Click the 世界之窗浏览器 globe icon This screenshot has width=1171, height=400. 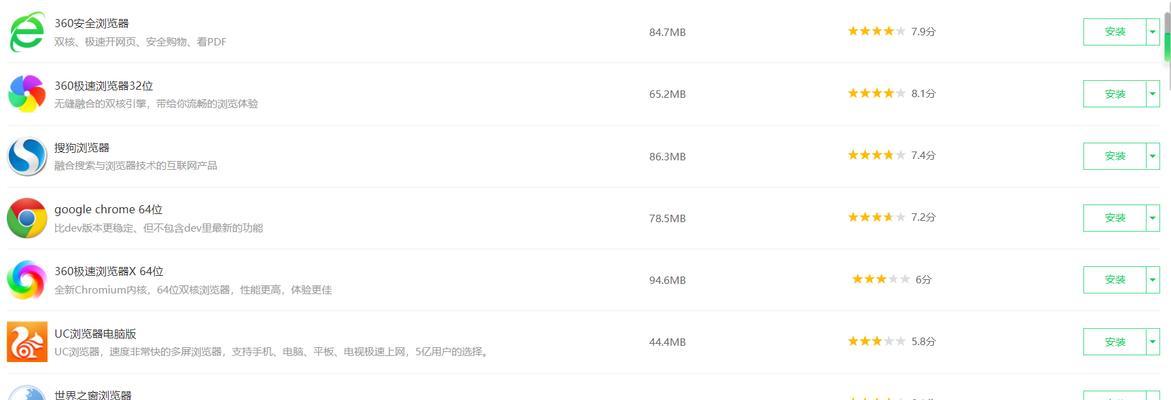(27, 393)
